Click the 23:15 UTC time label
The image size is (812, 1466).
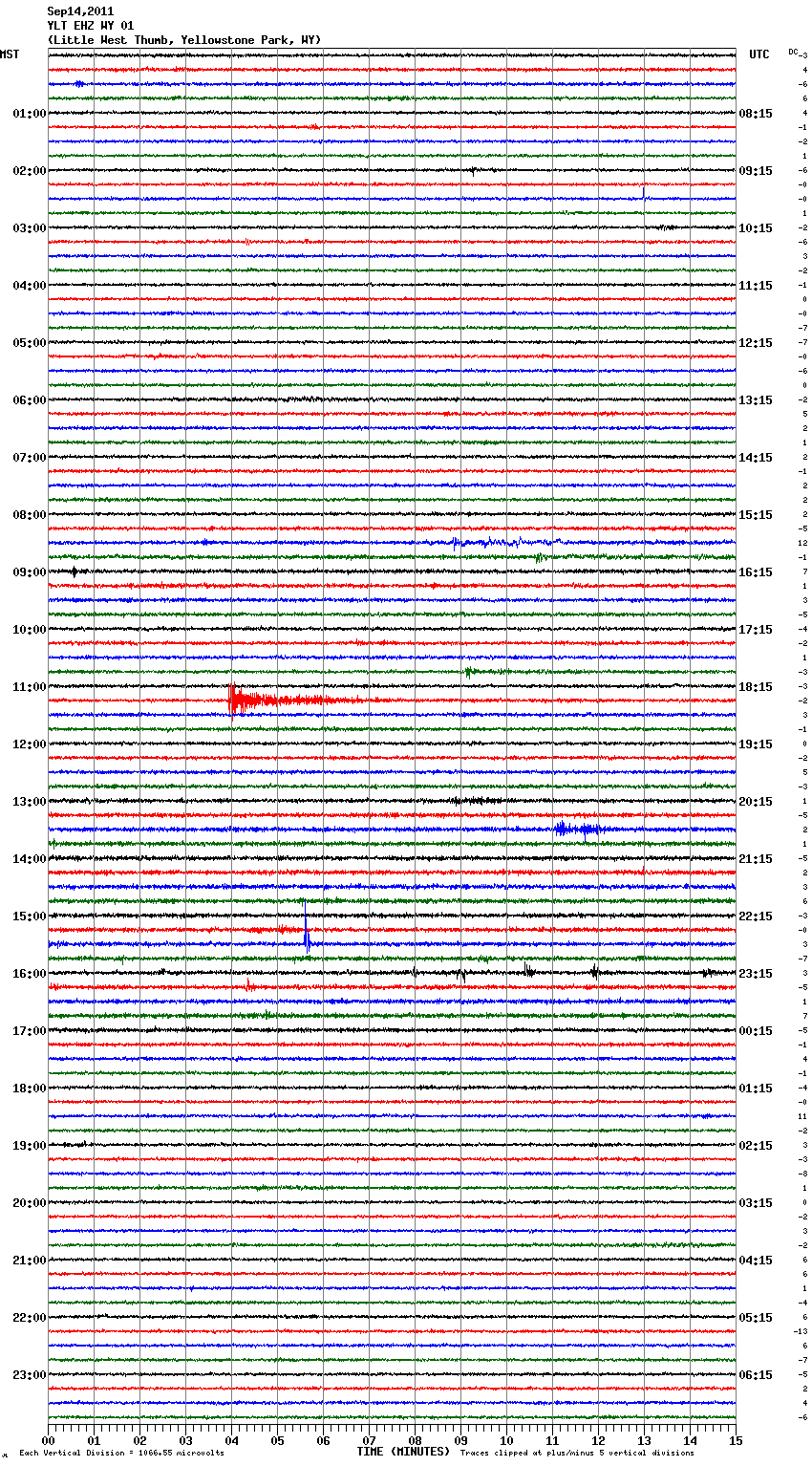click(x=756, y=974)
